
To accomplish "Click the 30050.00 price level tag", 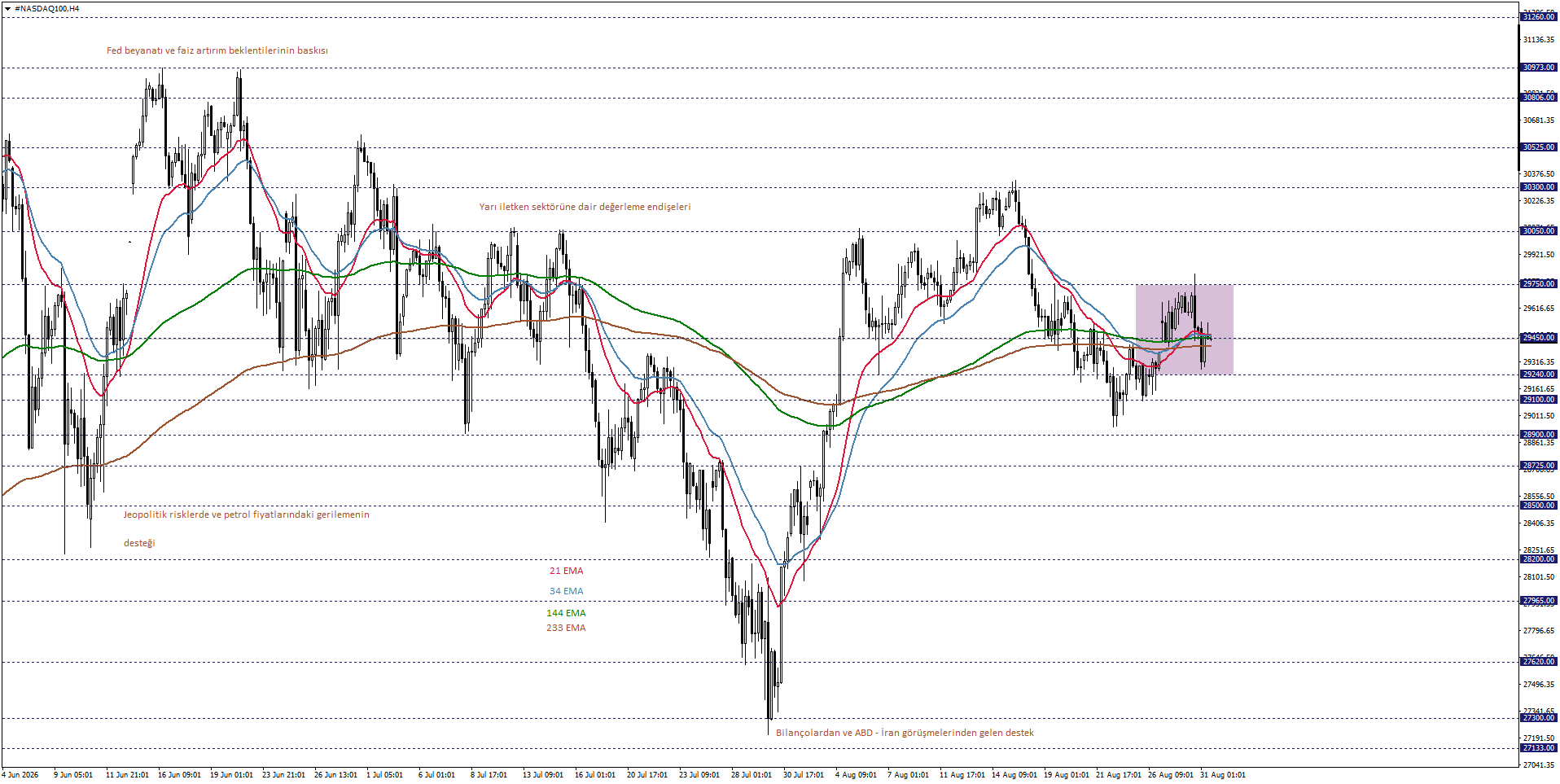I will [1538, 231].
